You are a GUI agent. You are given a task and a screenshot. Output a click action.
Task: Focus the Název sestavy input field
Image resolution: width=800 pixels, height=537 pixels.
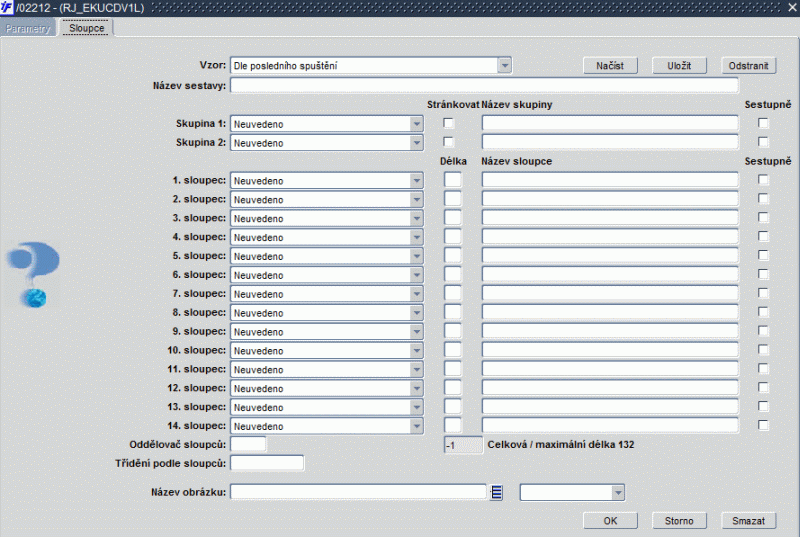484,85
